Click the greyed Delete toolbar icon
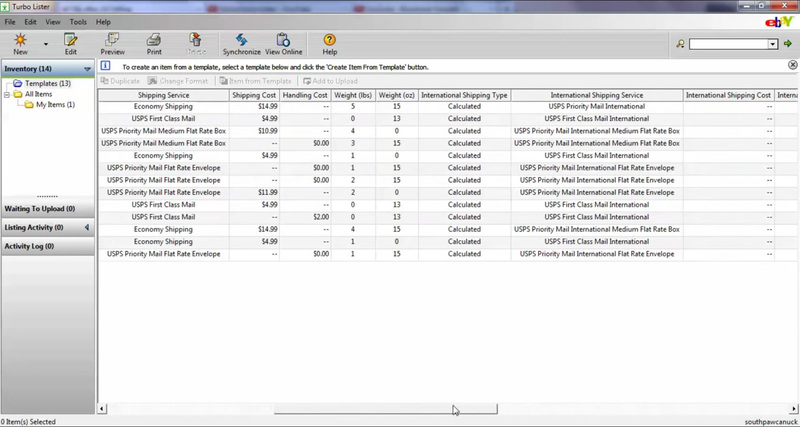 pyautogui.click(x=196, y=43)
